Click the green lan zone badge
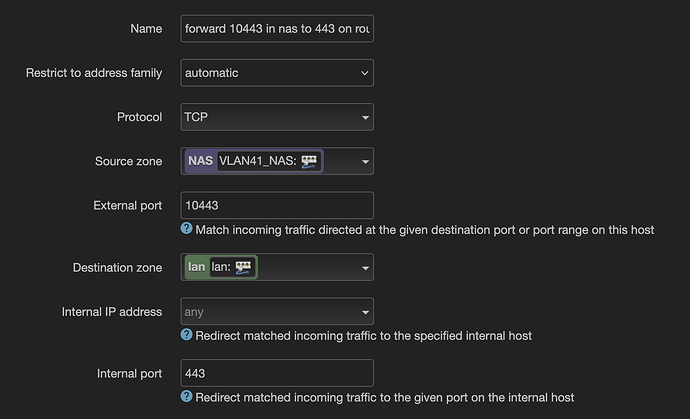 (196, 267)
